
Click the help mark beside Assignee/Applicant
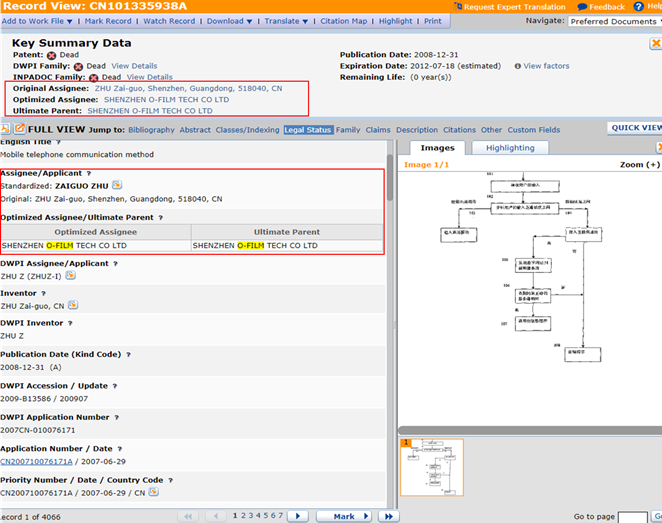pos(89,173)
